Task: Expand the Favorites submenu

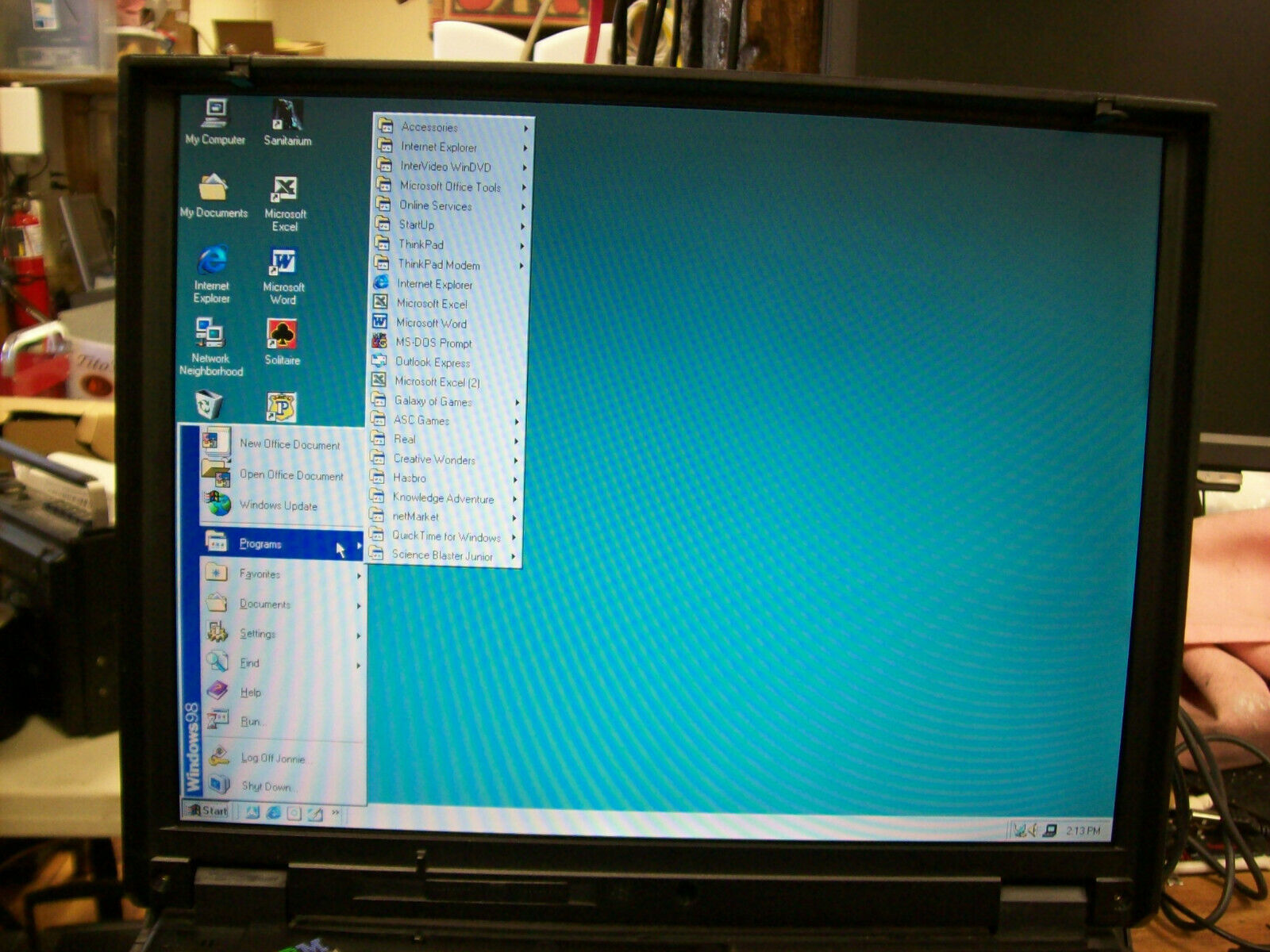Action: pyautogui.click(x=282, y=574)
